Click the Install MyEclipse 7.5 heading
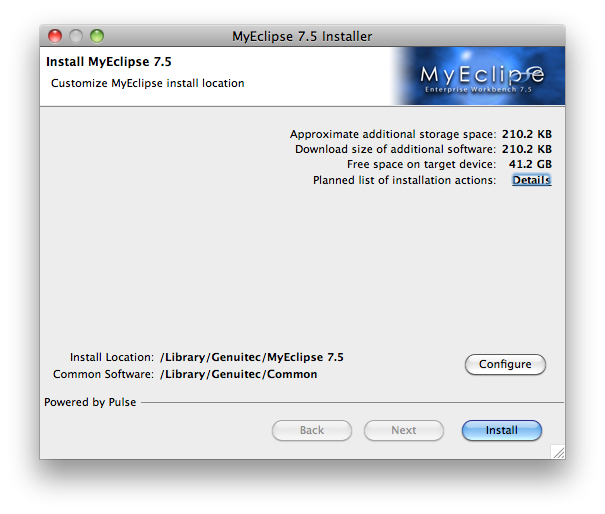Image resolution: width=605 pixels, height=514 pixels. 108,62
